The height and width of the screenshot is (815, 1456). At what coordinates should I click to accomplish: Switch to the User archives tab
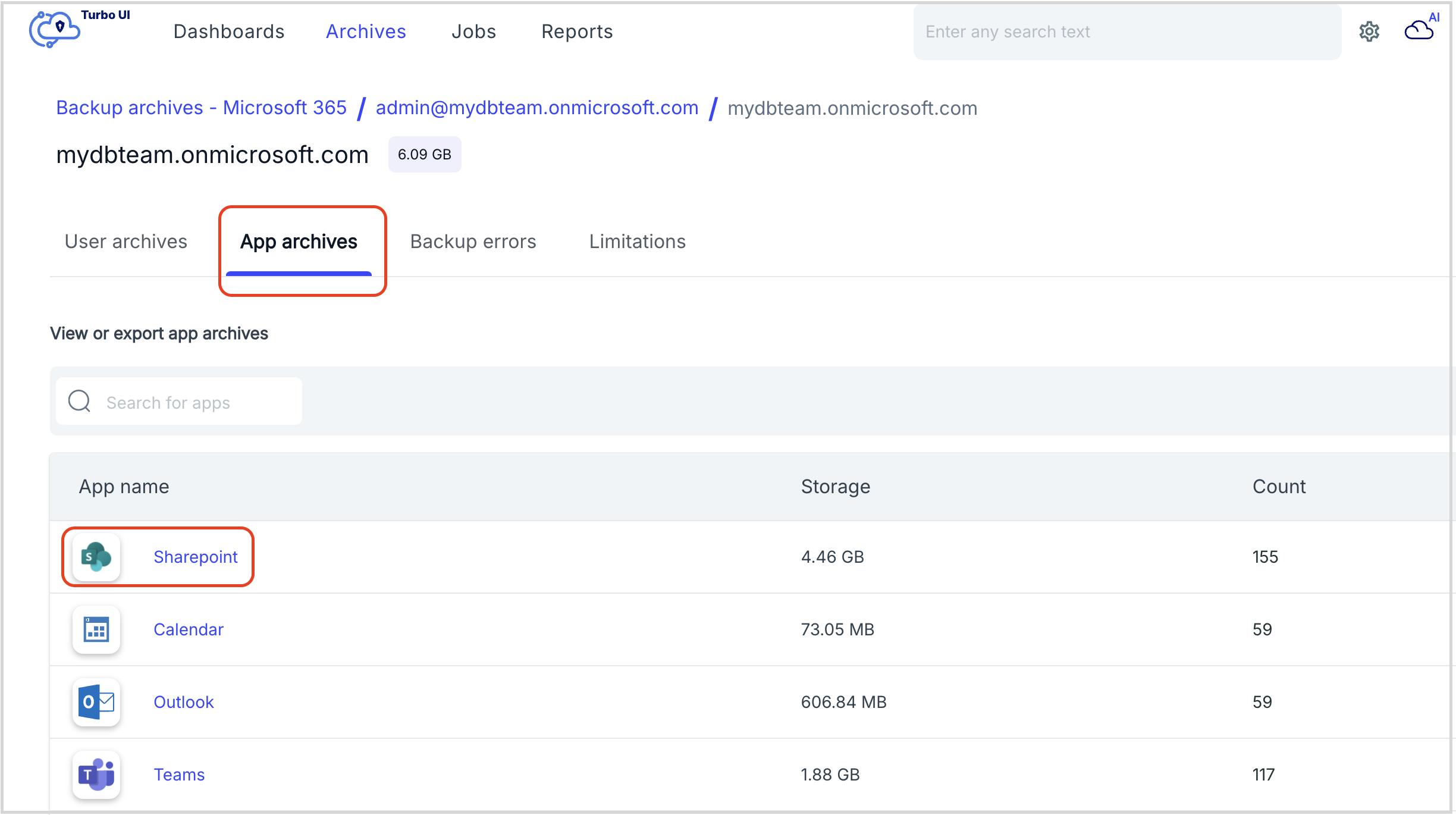click(x=126, y=242)
